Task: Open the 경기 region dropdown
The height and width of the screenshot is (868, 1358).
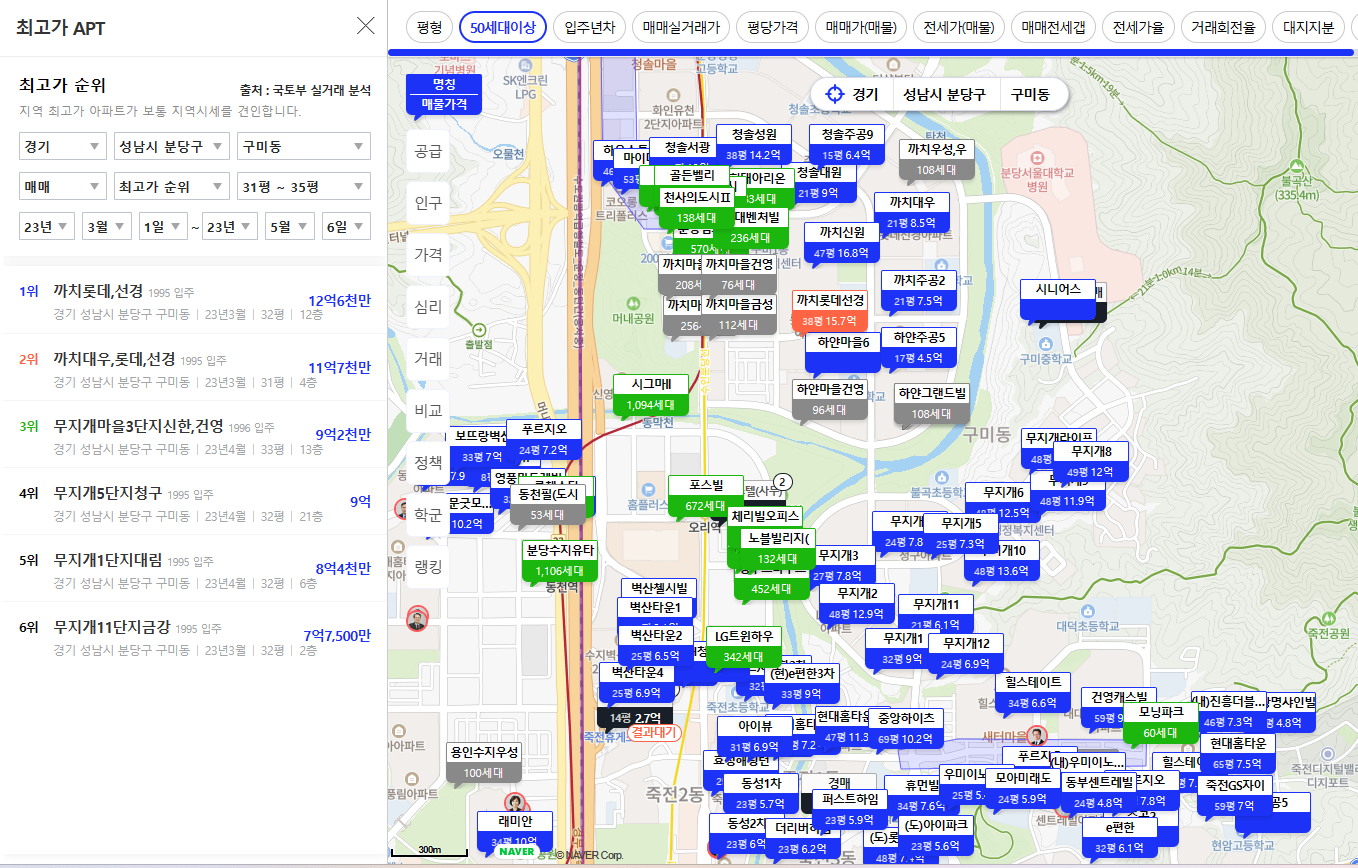Action: point(63,146)
